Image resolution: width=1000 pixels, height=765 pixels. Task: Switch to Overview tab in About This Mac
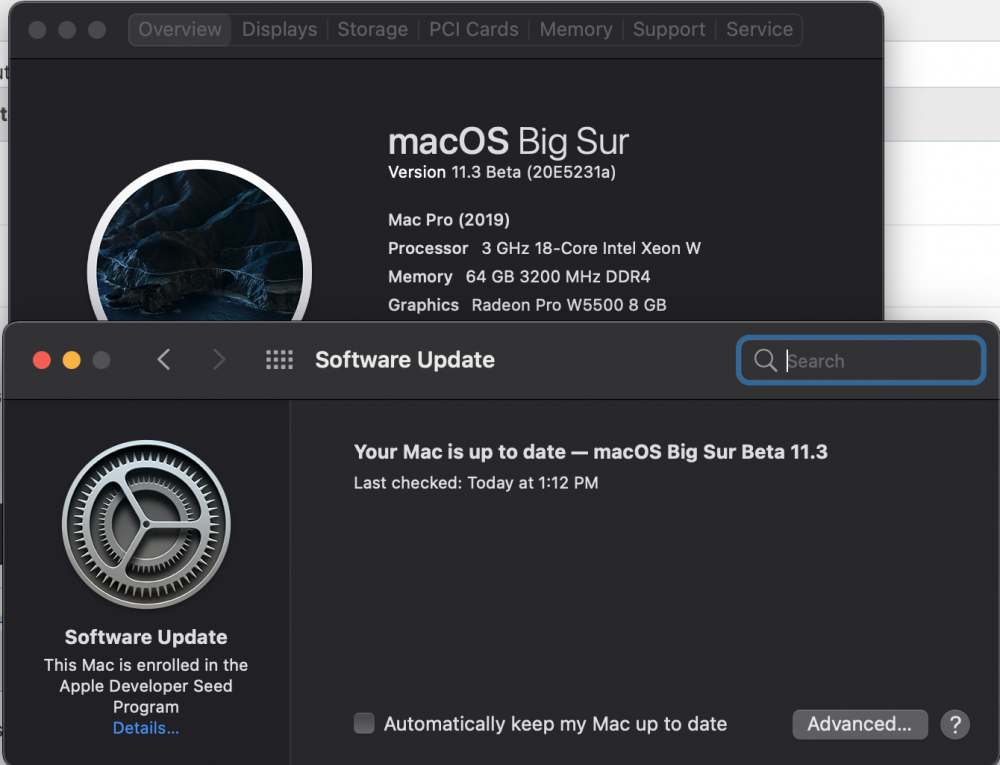point(180,29)
